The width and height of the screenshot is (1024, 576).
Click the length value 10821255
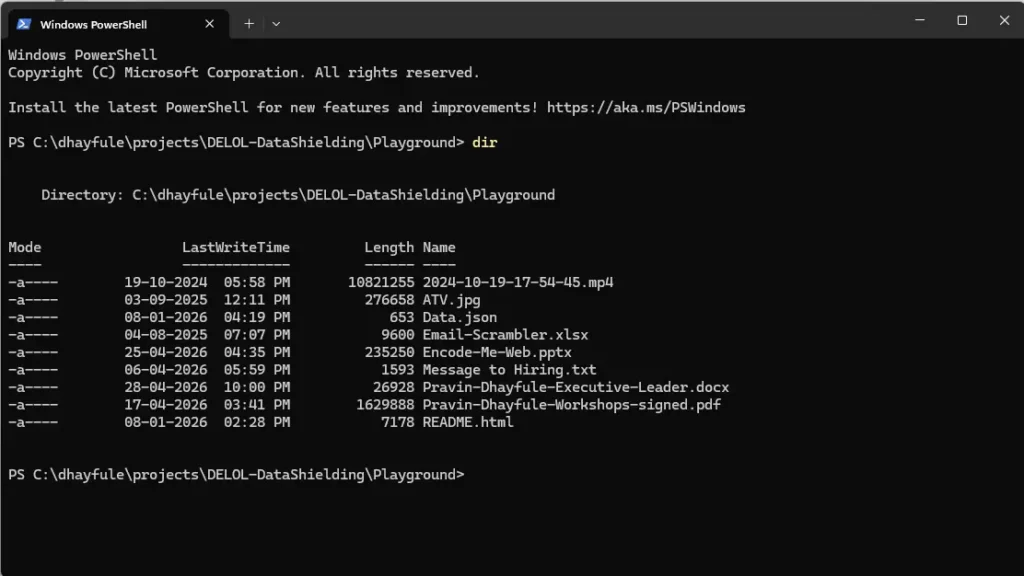coord(381,283)
